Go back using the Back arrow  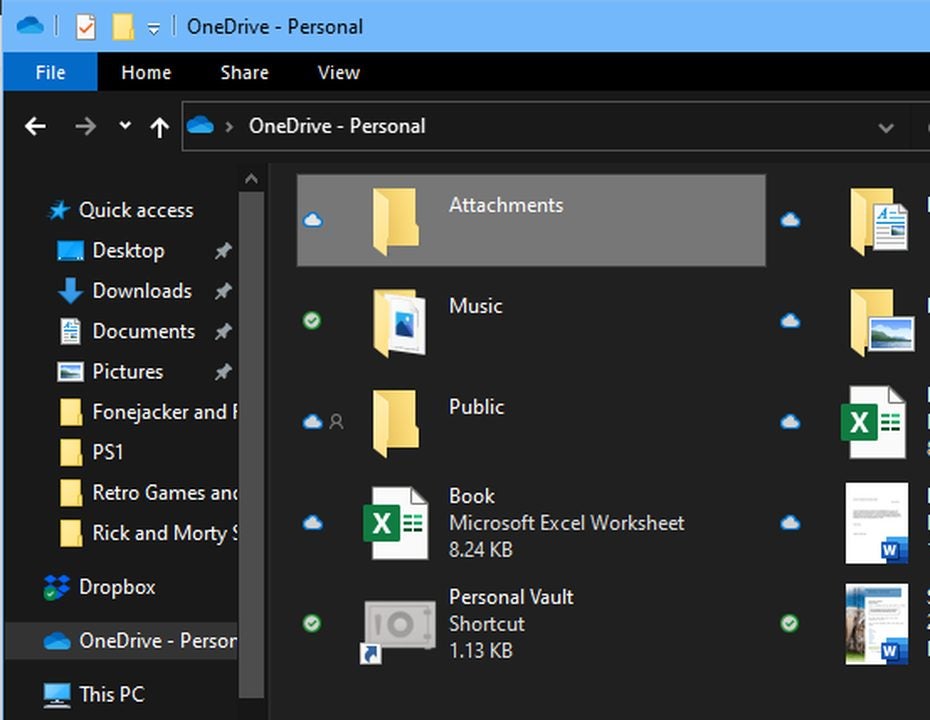[x=36, y=126]
